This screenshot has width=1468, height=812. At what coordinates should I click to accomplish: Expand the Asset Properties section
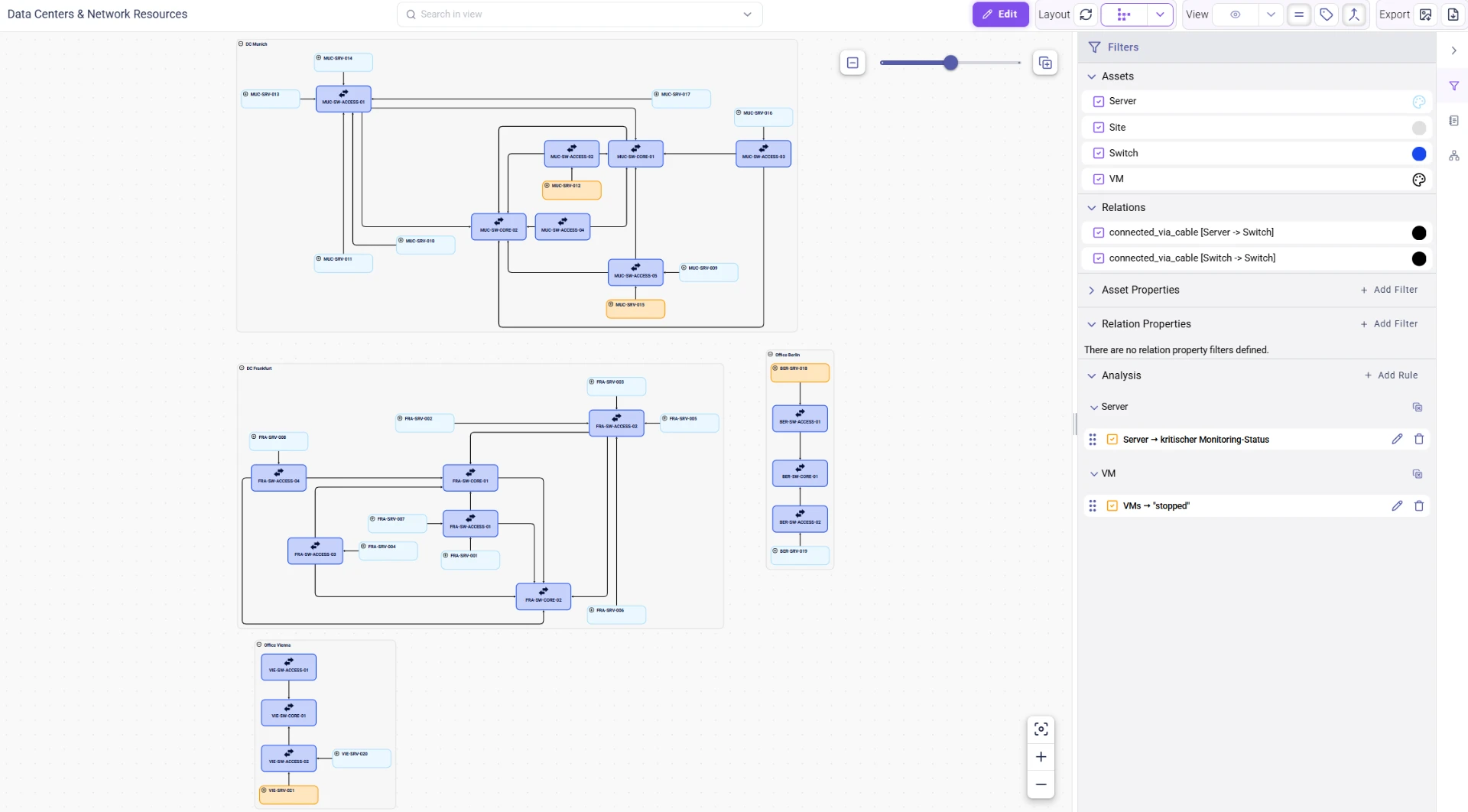tap(1092, 291)
